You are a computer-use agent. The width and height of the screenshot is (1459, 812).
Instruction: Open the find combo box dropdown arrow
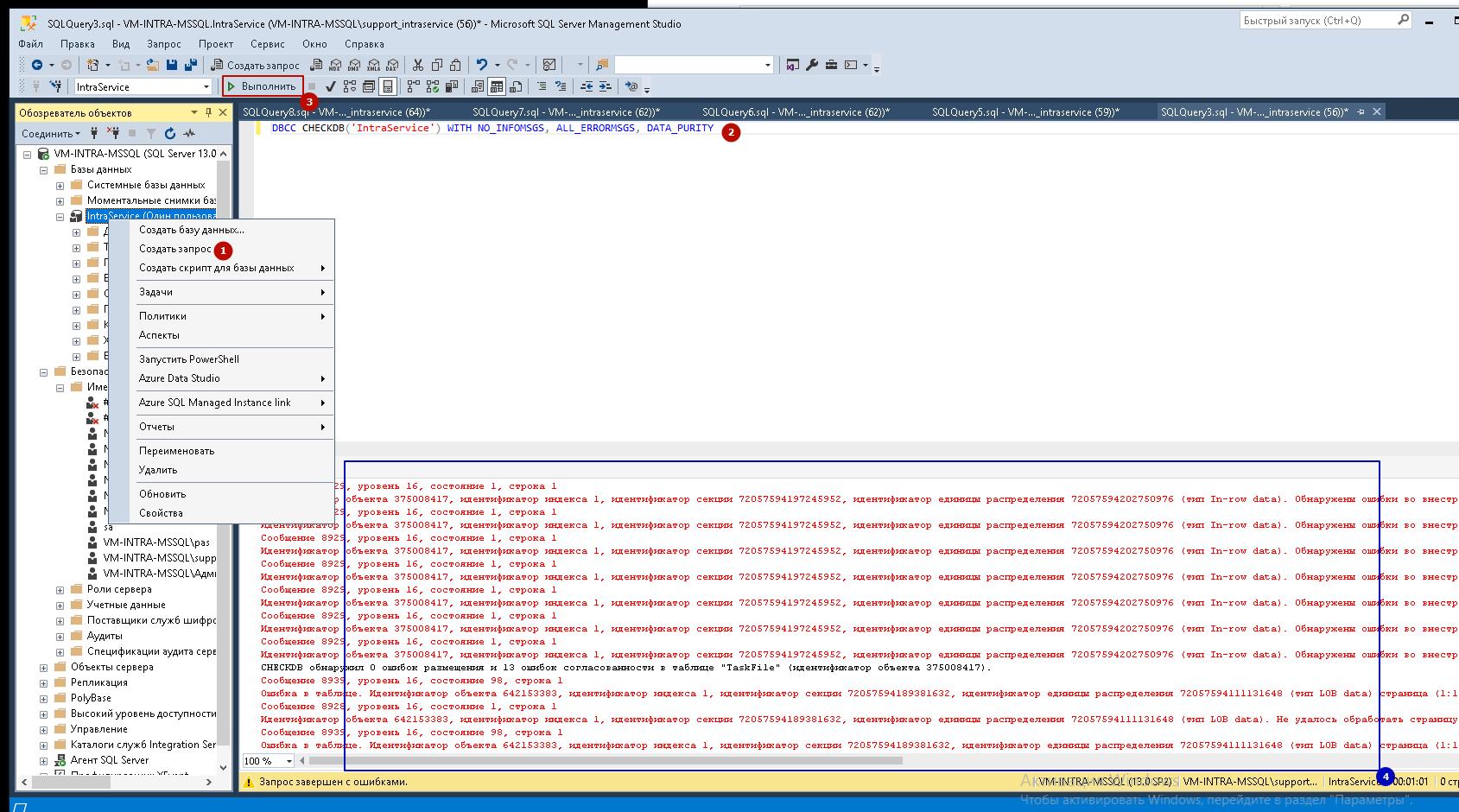coord(767,65)
